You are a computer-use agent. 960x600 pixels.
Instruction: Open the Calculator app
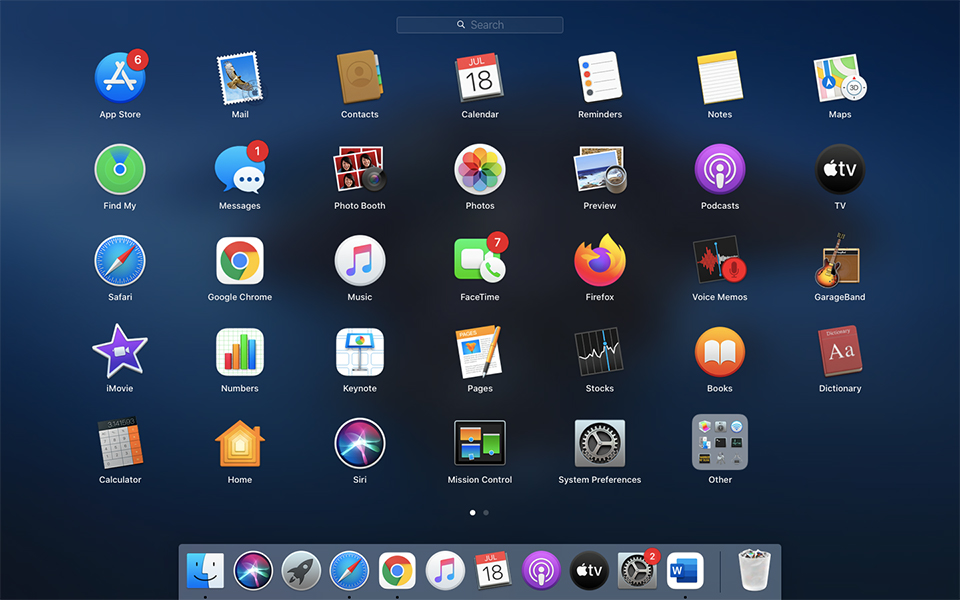[120, 443]
